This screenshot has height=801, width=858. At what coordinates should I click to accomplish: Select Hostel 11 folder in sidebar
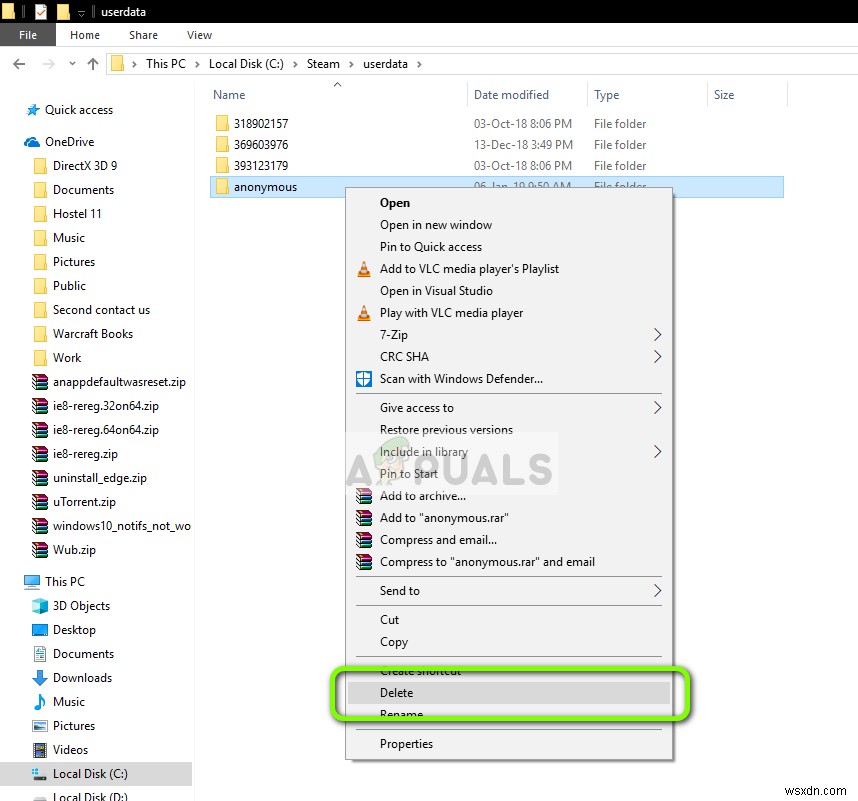tap(77, 214)
